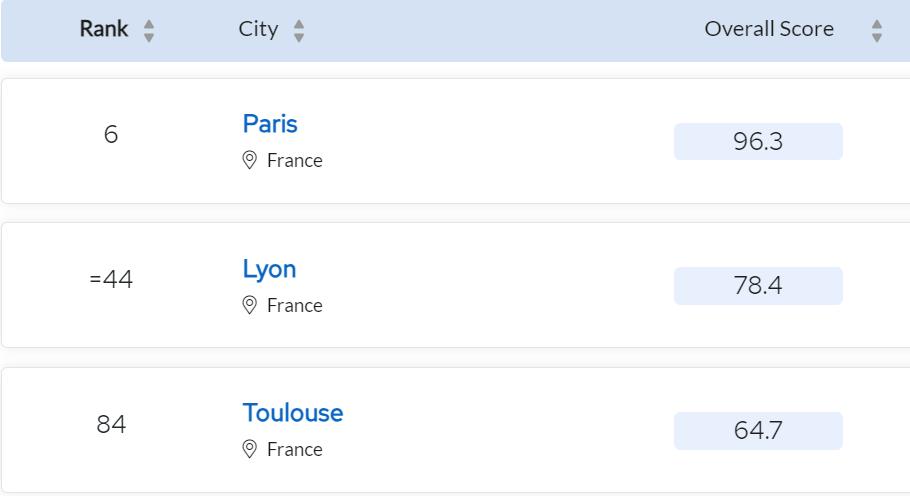Image resolution: width=910 pixels, height=496 pixels.
Task: Select the 78.4 score badge
Action: click(x=758, y=286)
